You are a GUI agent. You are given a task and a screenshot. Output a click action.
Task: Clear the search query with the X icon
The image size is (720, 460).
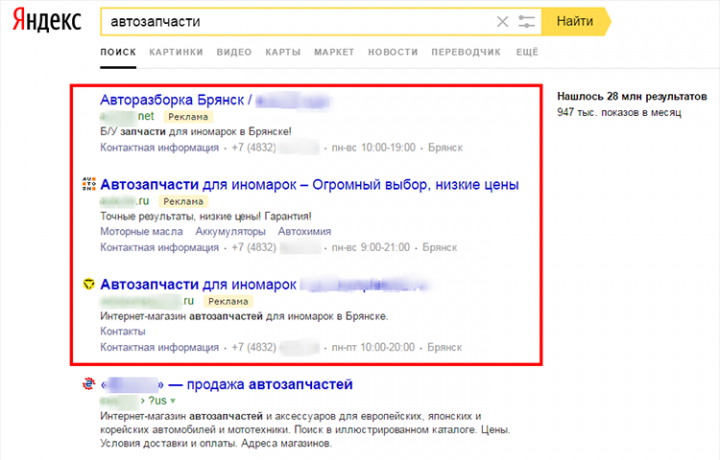coord(502,21)
